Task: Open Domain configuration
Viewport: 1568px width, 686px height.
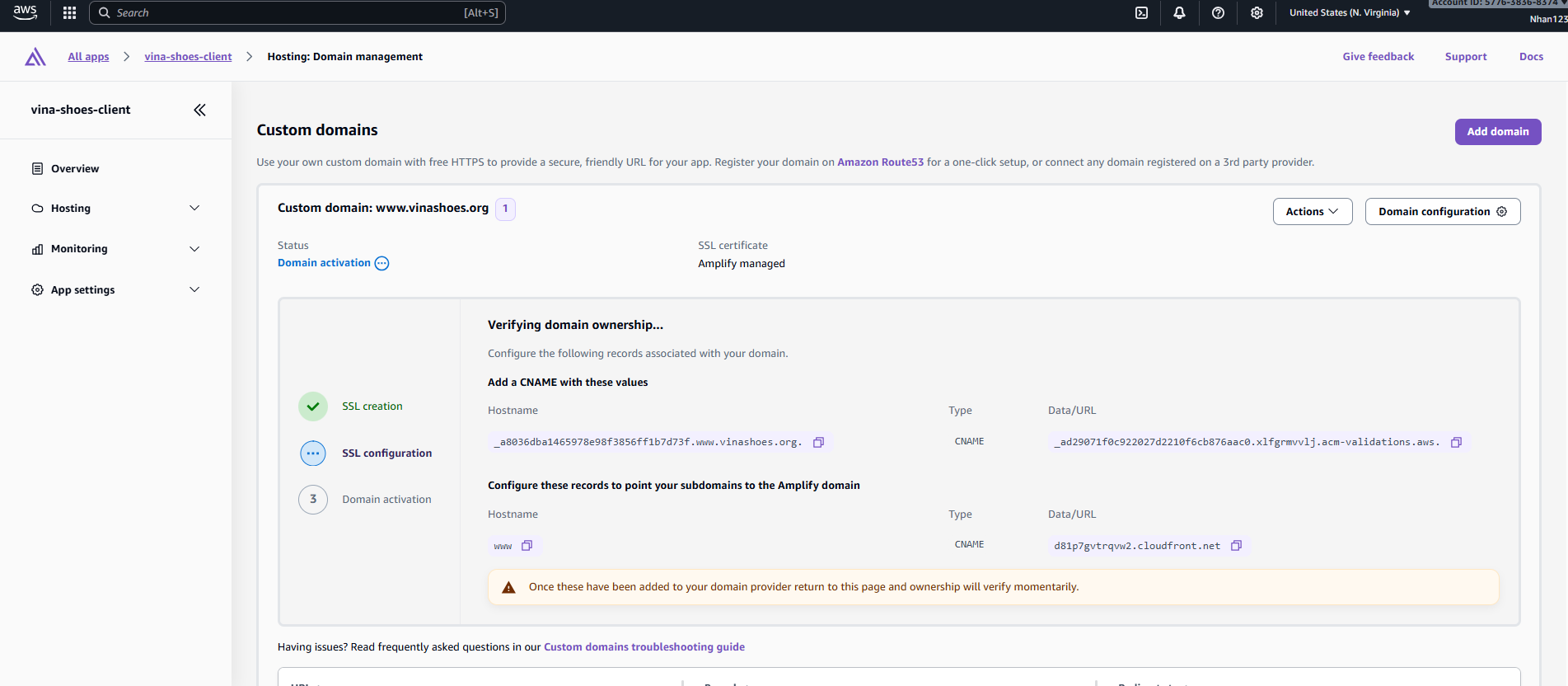Action: [1443, 211]
